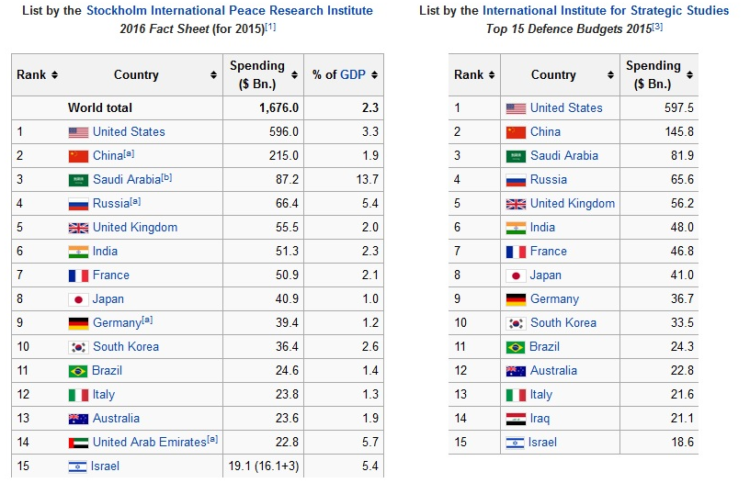Click Iraq flag in IISS table
This screenshot has width=750, height=483.
tap(516, 419)
